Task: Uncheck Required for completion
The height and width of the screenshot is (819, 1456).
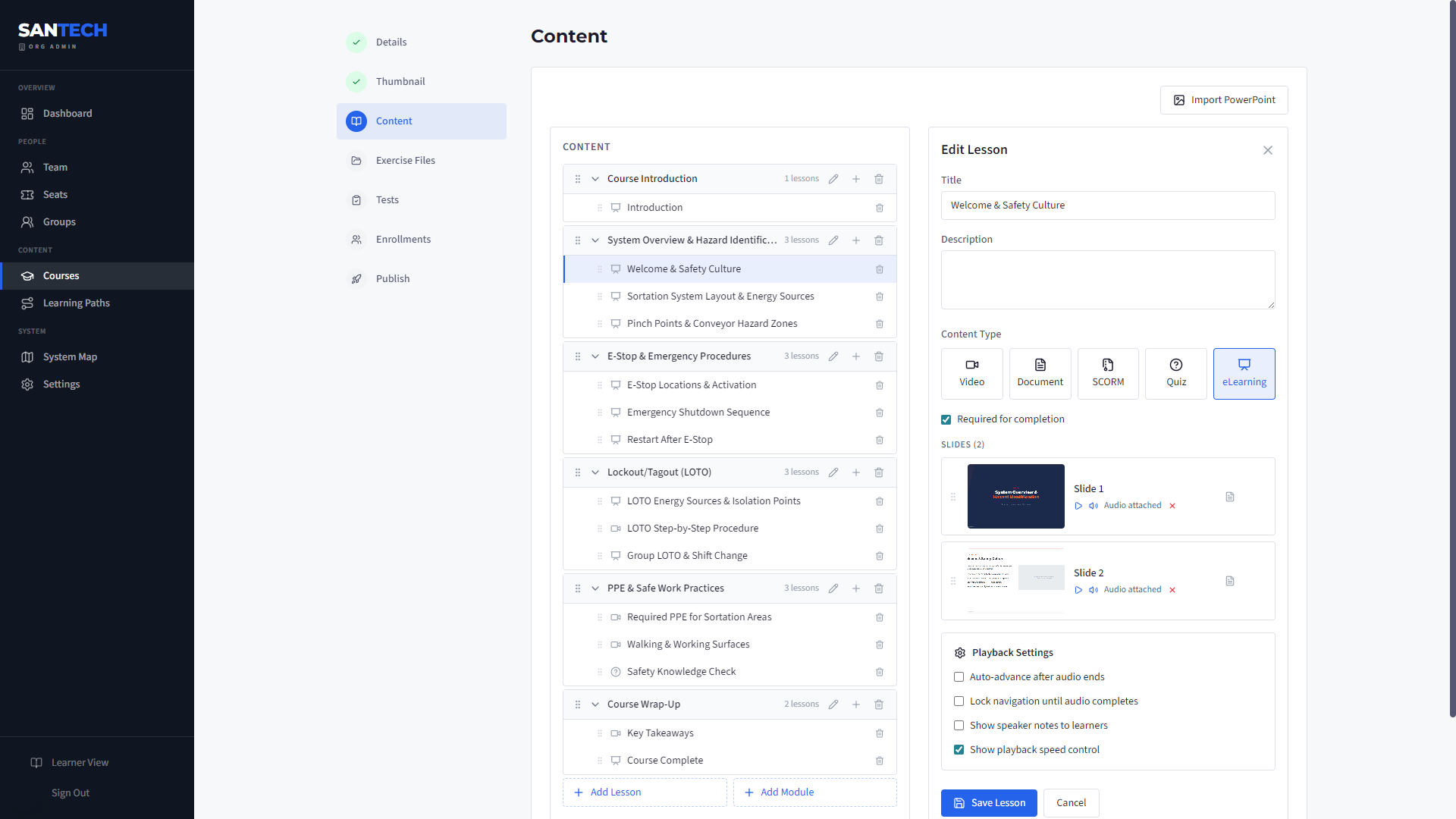Action: coord(946,419)
